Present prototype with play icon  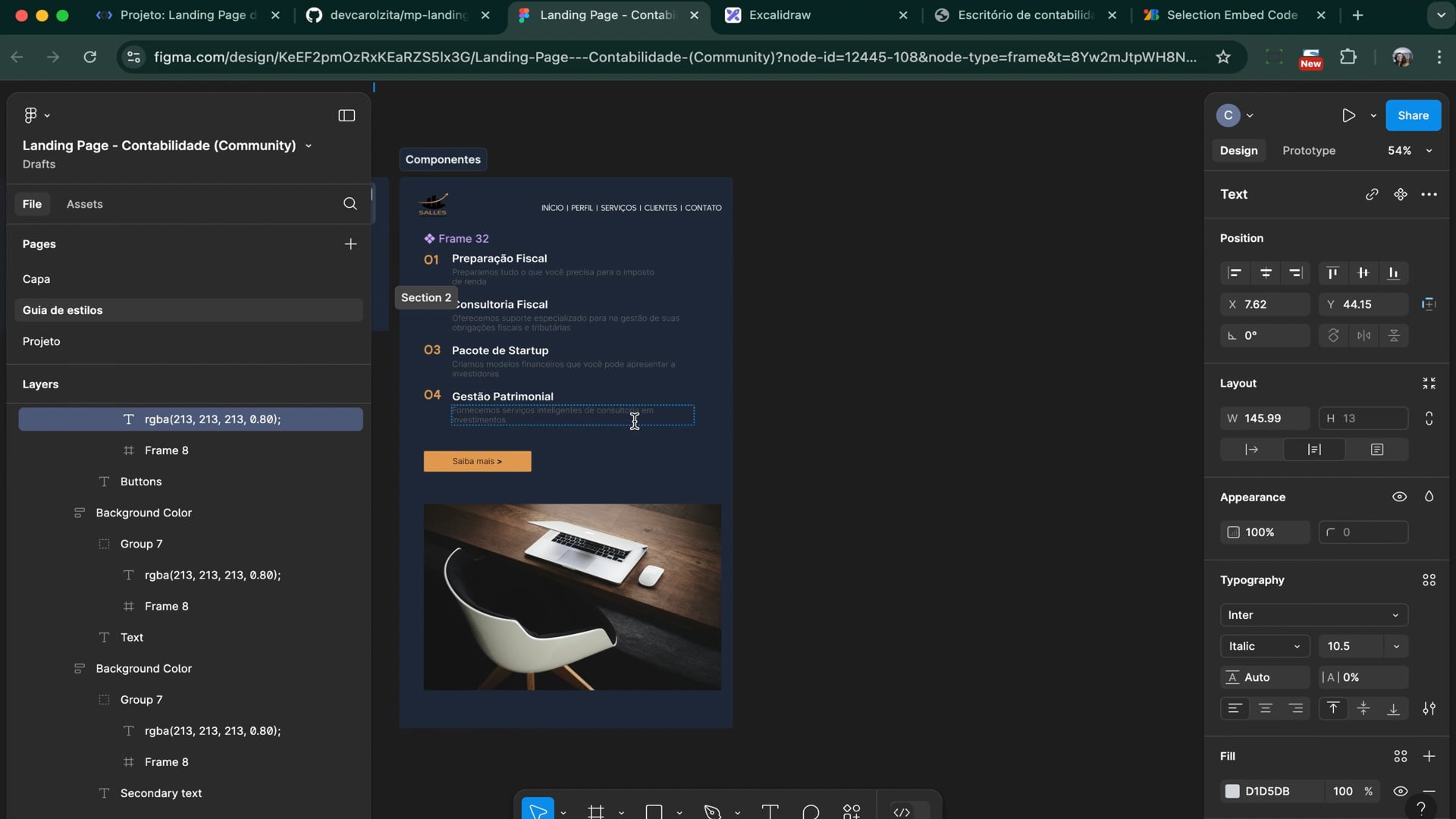coord(1348,115)
